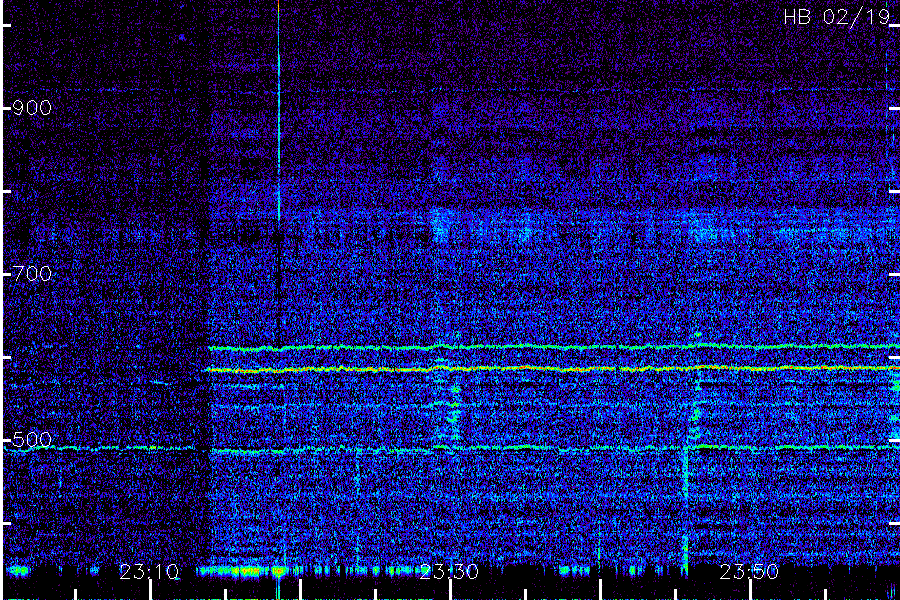Viewport: 900px width, 600px height.
Task: Click the 900 frequency axis label
Action: [x=32, y=108]
